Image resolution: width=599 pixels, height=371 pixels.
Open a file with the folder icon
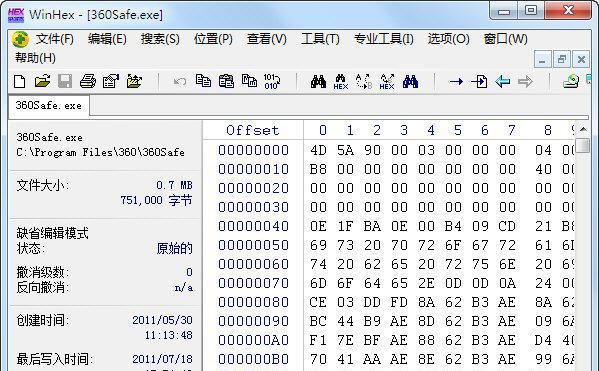click(x=42, y=81)
